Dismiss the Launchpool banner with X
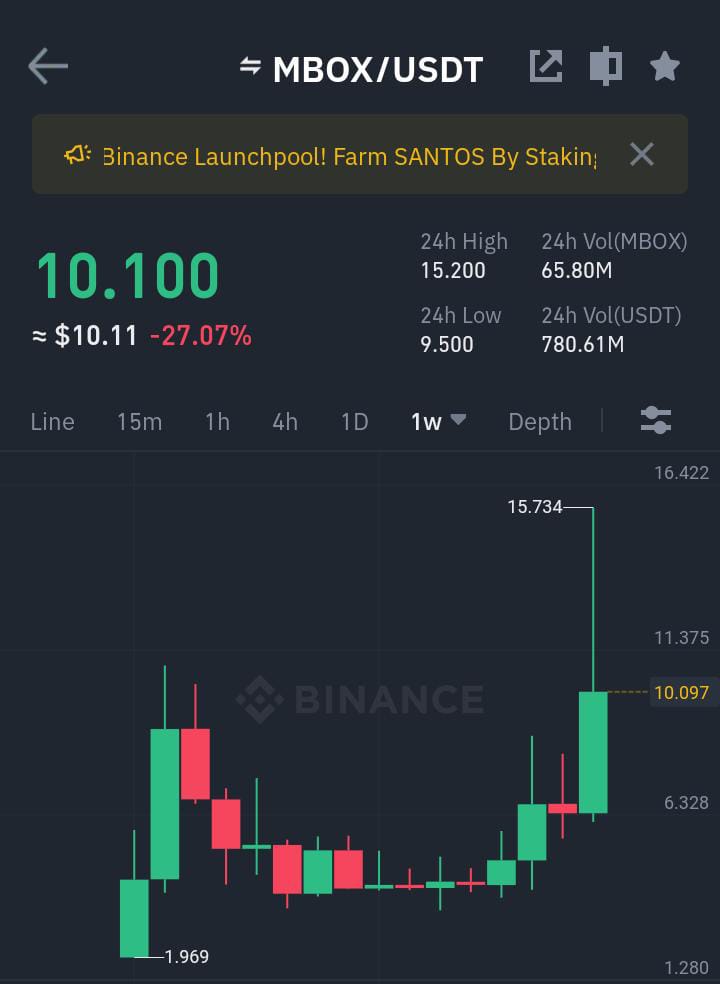This screenshot has height=984, width=720. (x=642, y=154)
